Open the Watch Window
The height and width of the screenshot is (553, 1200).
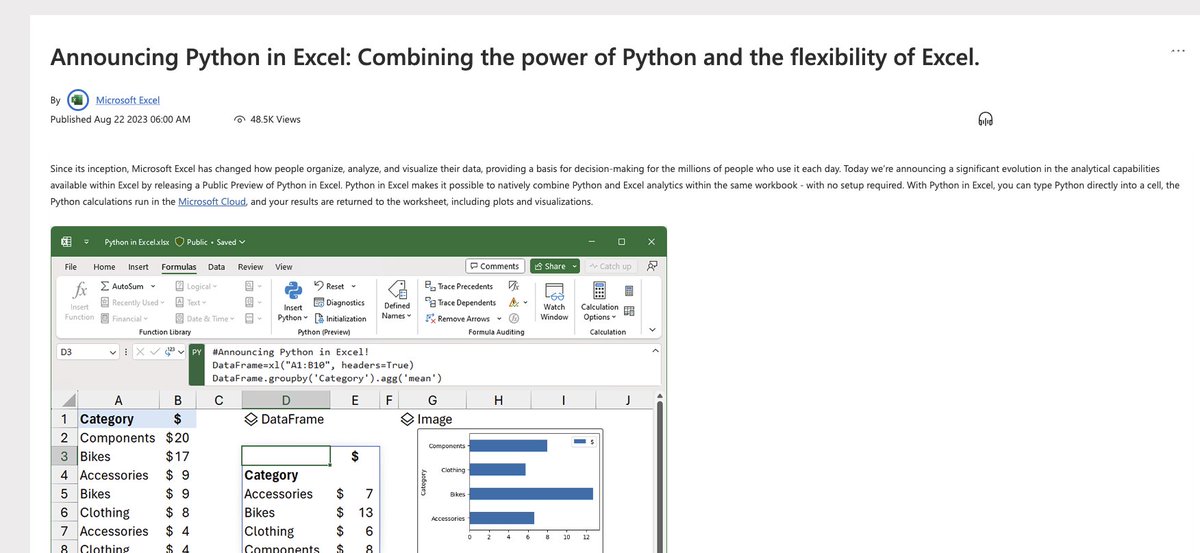pyautogui.click(x=554, y=300)
